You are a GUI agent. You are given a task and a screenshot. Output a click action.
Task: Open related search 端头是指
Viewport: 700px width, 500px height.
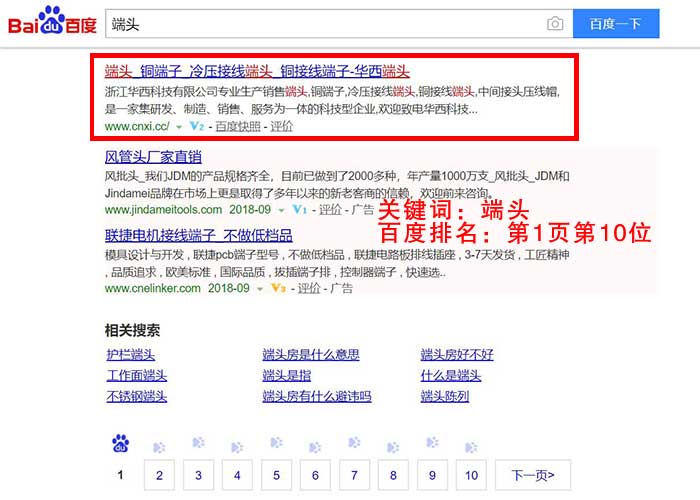click(287, 375)
